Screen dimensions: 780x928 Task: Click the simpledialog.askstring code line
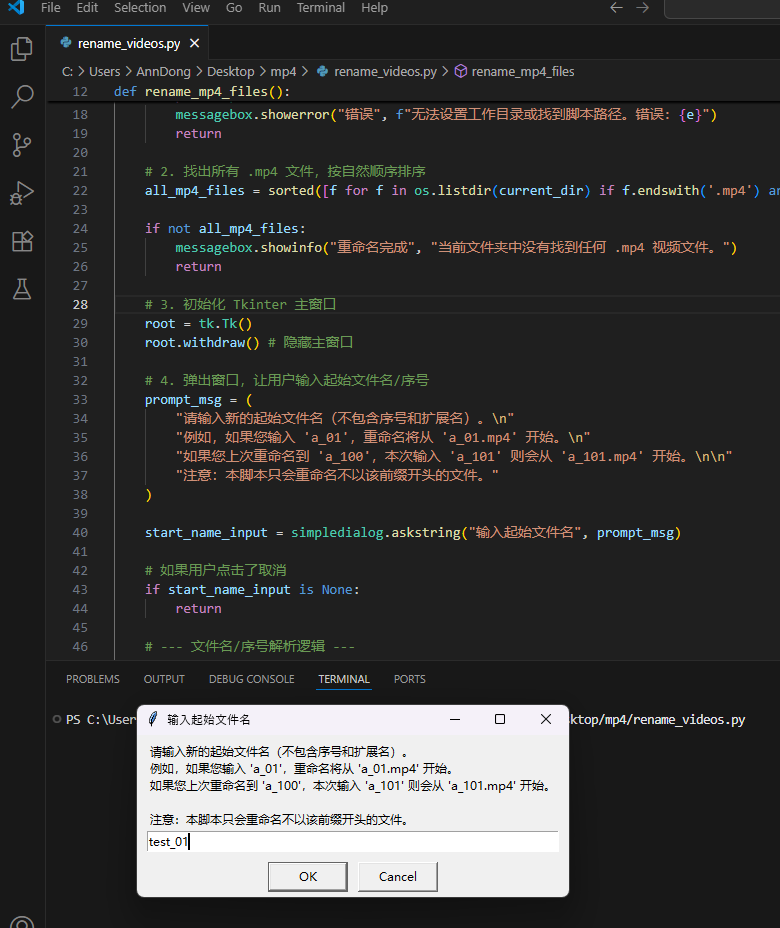tap(412, 533)
